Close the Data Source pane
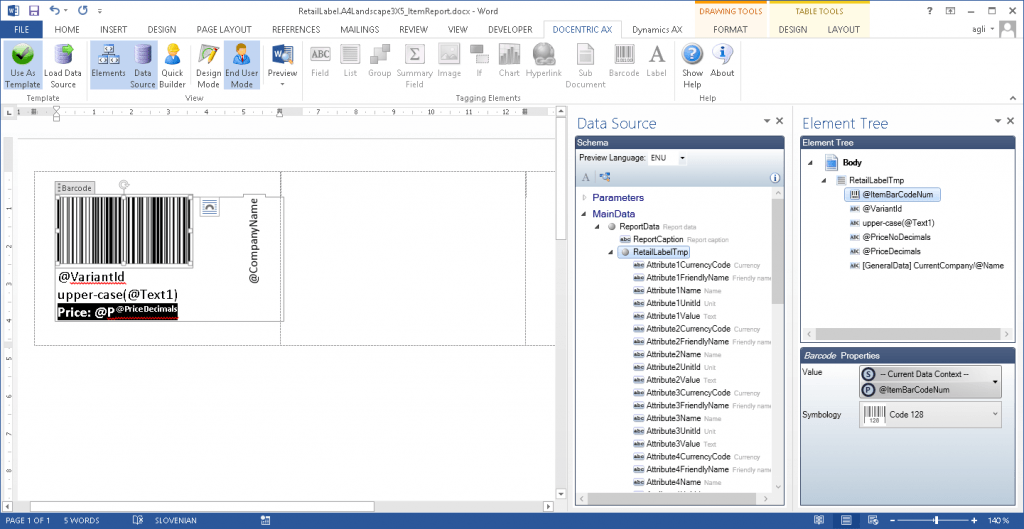Viewport: 1024px width, 529px height. tap(779, 121)
